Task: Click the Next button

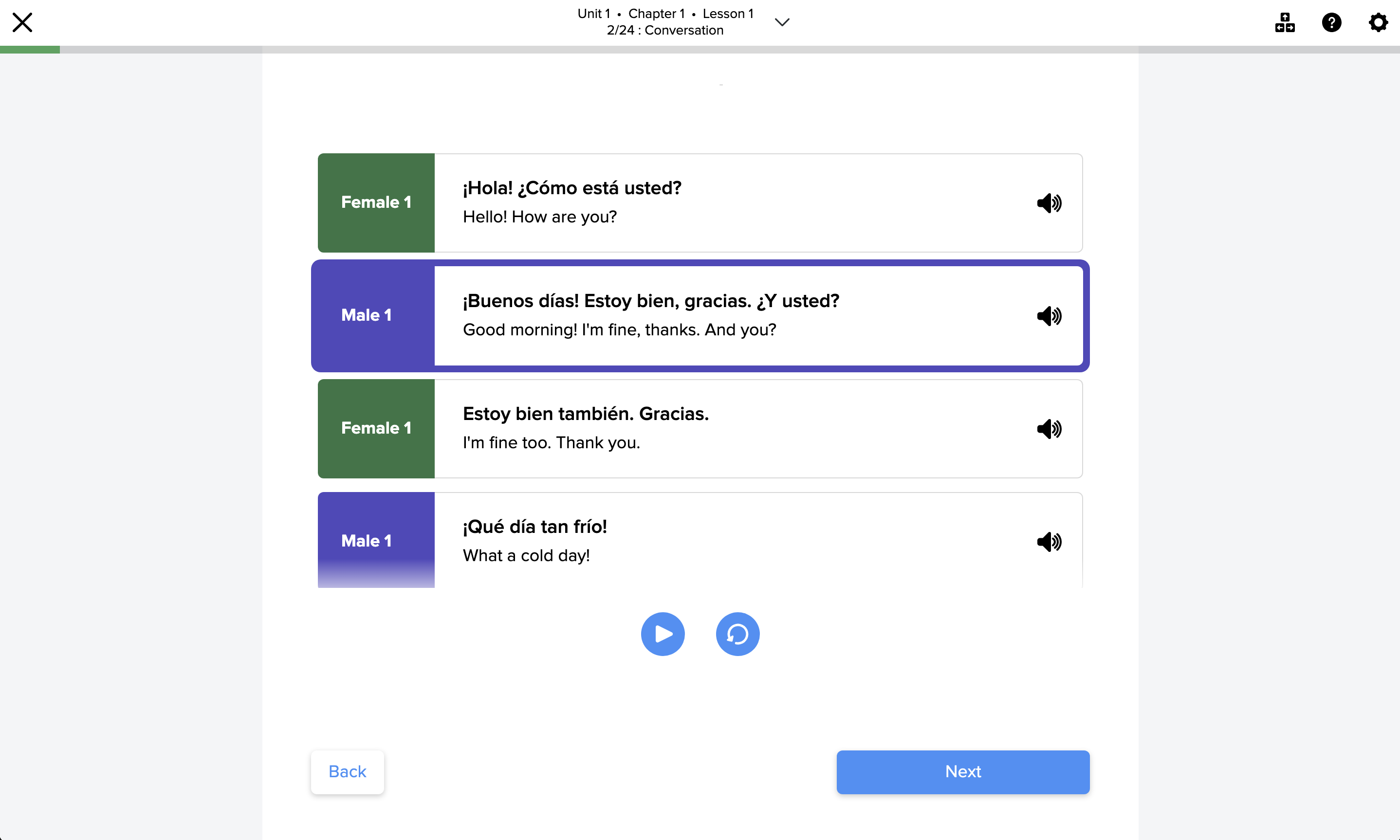Action: point(963,772)
